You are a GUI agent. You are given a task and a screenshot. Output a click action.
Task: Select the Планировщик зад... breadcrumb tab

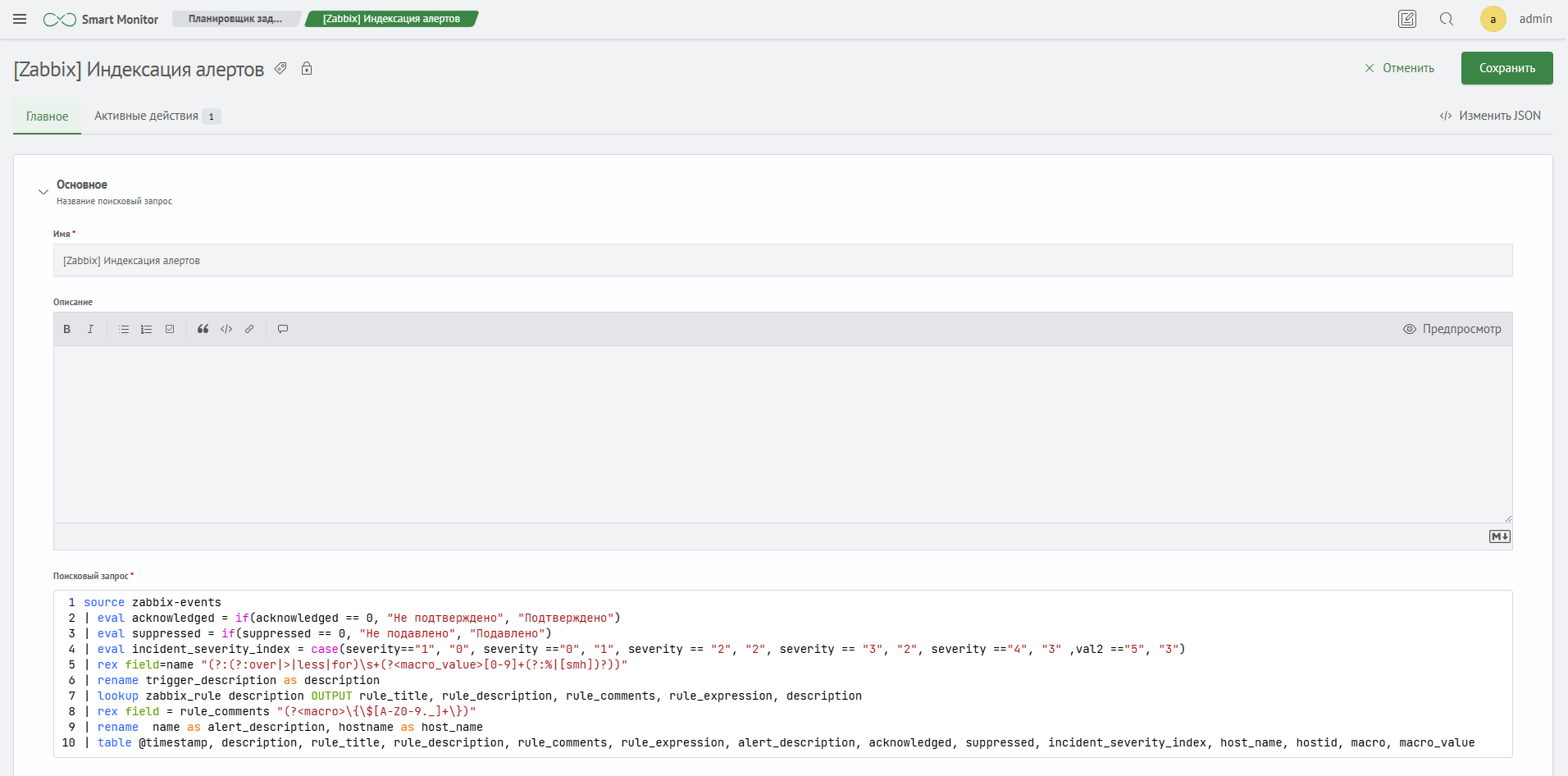point(235,19)
